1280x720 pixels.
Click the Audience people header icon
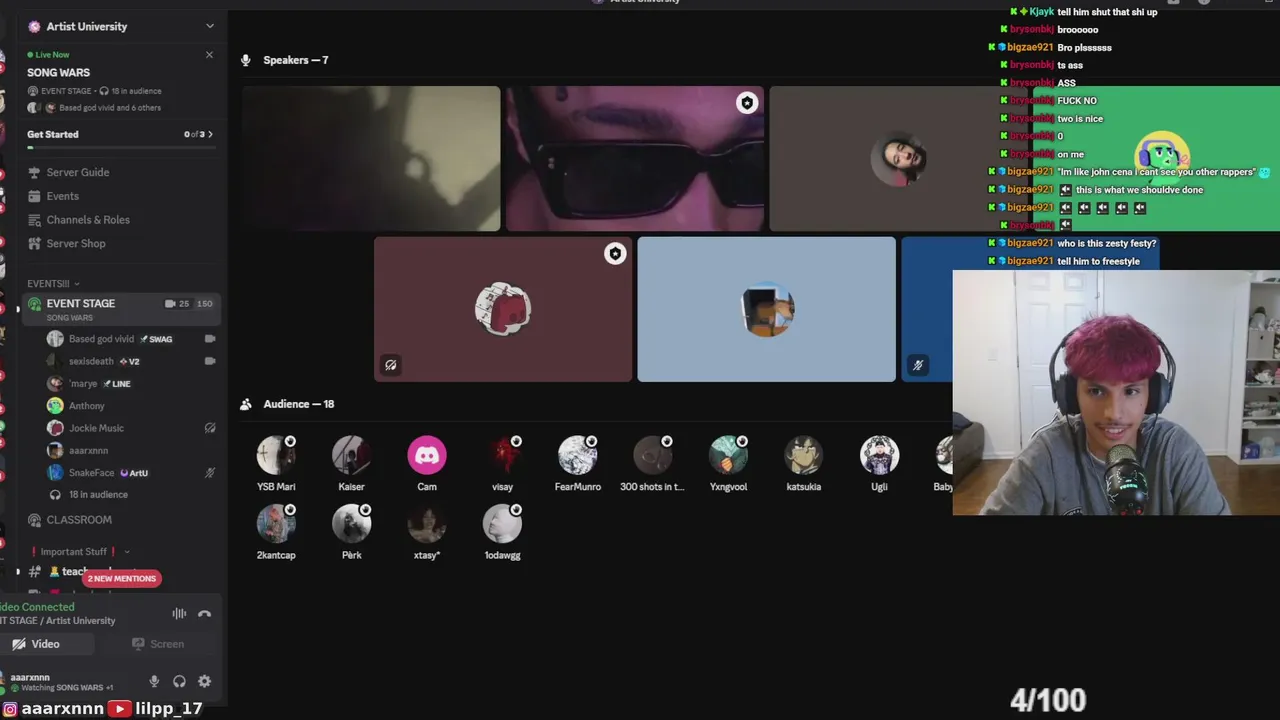click(x=246, y=404)
